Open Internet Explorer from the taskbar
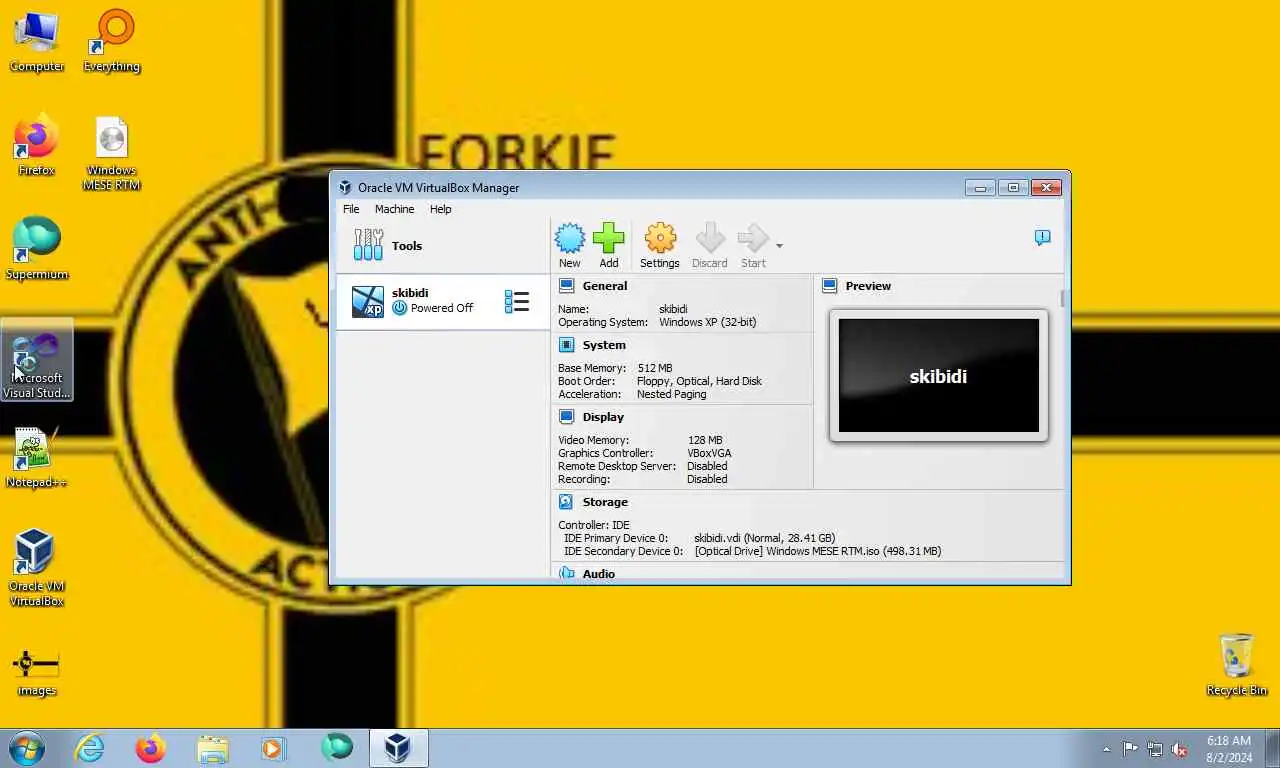Viewport: 1280px width, 768px height. tap(90, 748)
